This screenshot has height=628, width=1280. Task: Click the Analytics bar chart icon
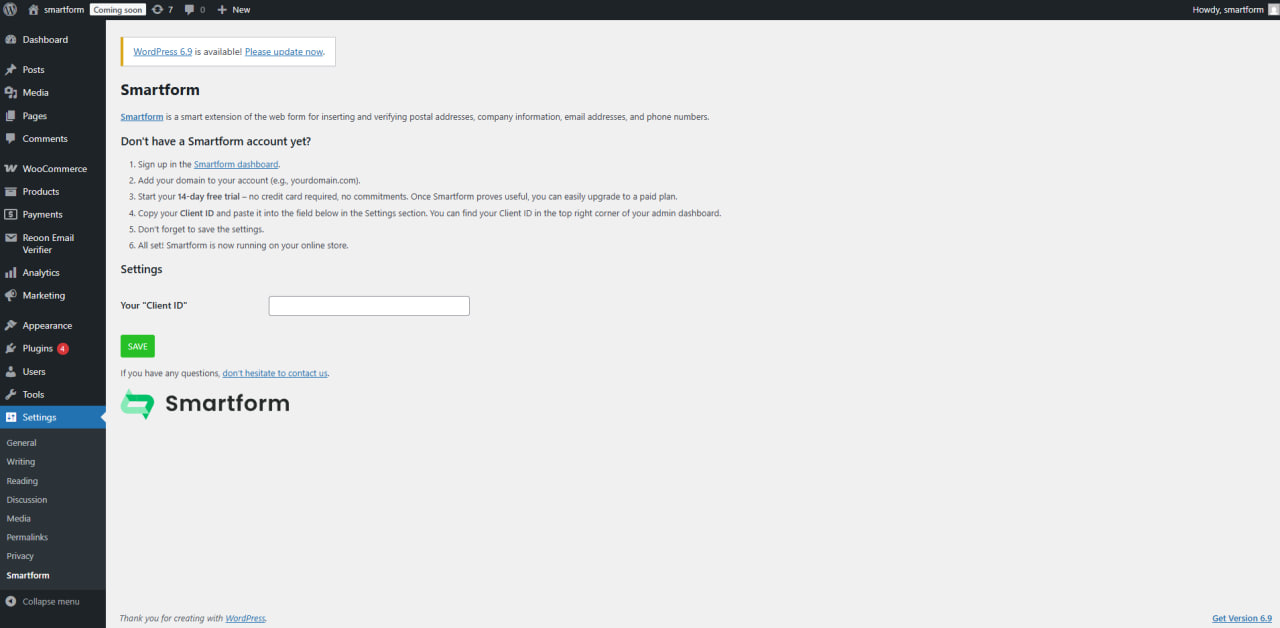11,273
